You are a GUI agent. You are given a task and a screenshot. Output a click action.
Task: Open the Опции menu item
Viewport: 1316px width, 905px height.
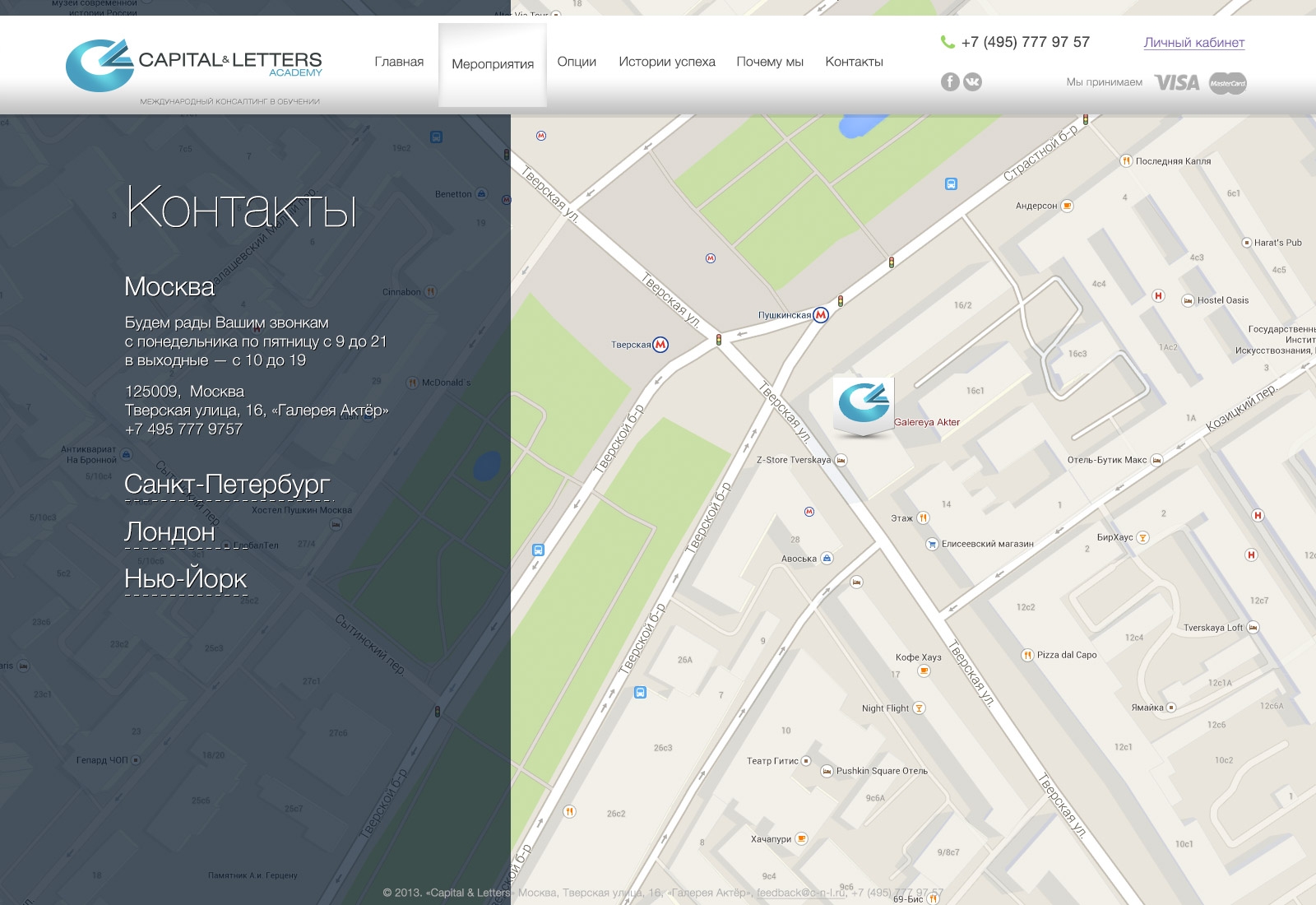point(577,62)
